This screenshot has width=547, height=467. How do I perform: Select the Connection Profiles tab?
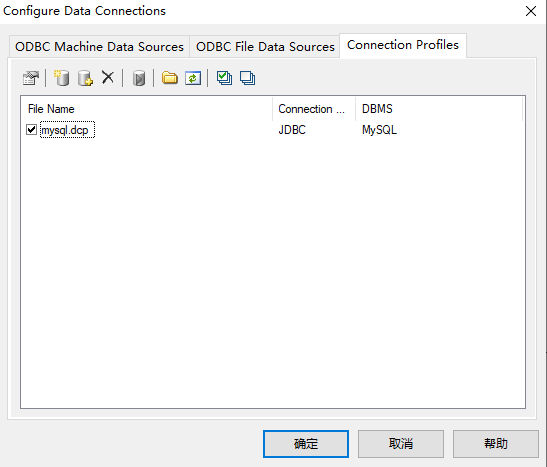click(403, 45)
